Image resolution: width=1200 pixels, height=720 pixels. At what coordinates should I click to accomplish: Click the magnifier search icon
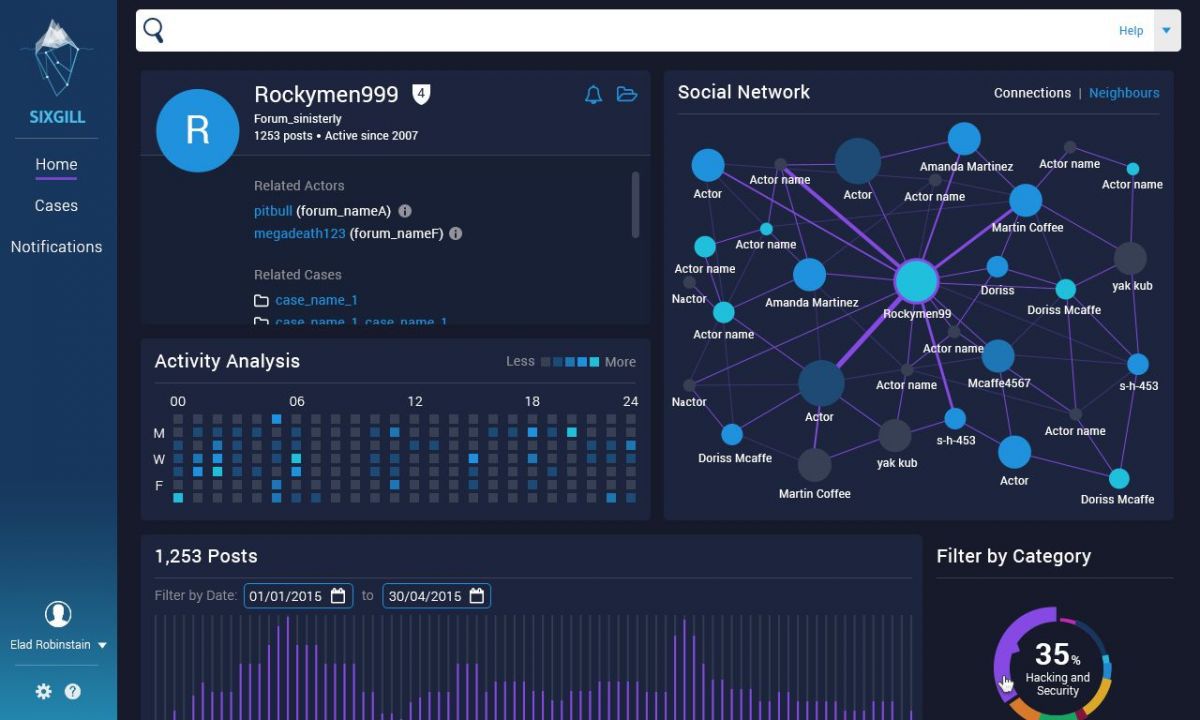(x=153, y=30)
